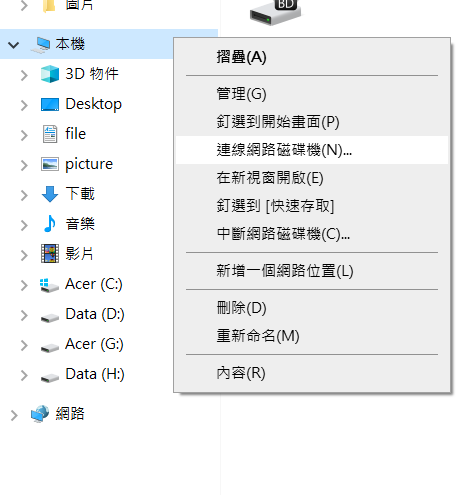Click the Acer (C:) drive icon
The height and width of the screenshot is (495, 467).
[49, 285]
